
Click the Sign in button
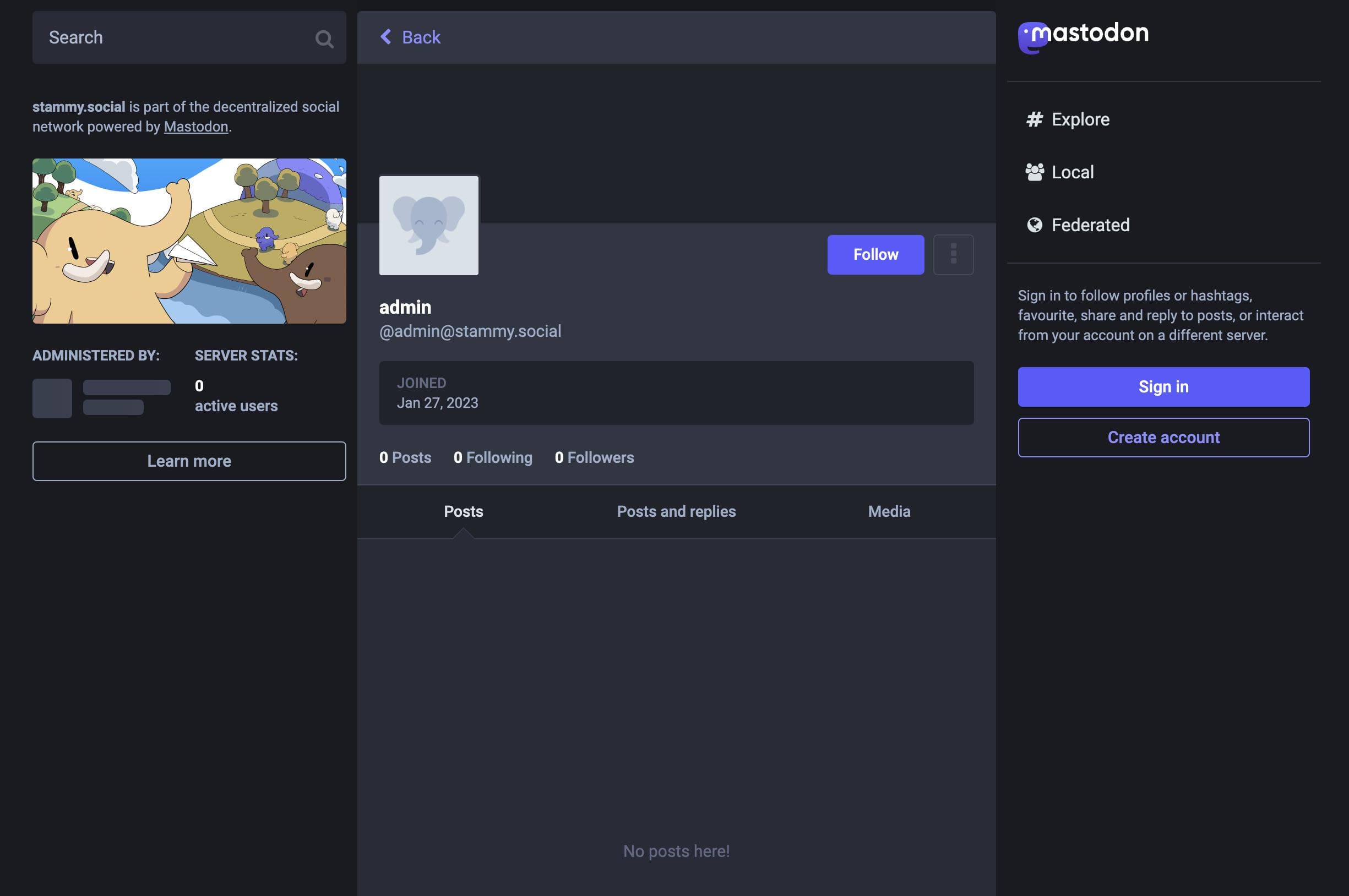(1163, 386)
